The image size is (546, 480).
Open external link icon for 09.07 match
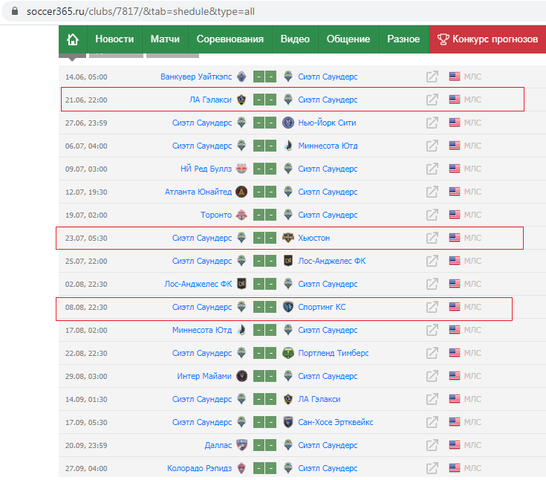[432, 169]
